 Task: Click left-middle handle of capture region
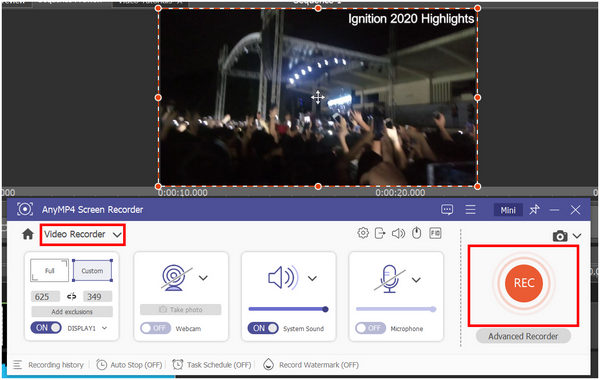pyautogui.click(x=158, y=98)
